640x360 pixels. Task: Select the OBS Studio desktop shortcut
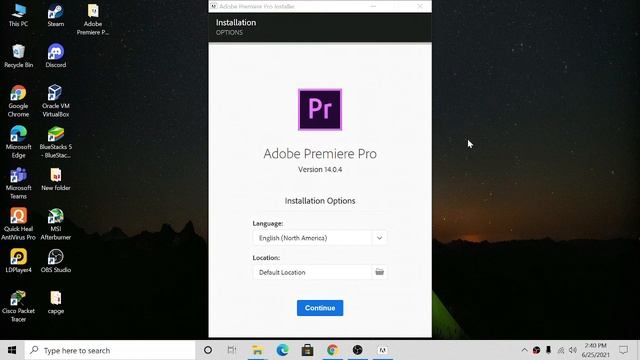tap(56, 261)
